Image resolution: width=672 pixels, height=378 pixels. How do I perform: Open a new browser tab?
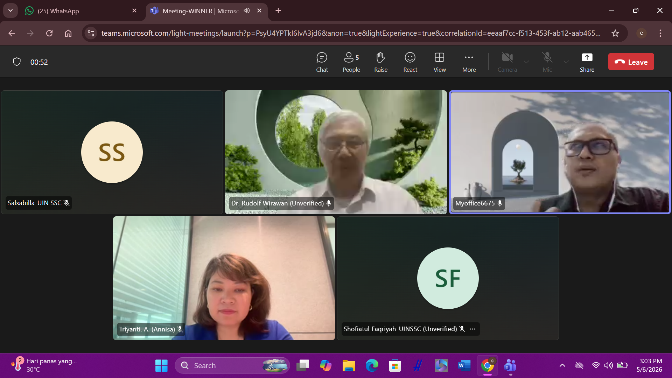[278, 11]
